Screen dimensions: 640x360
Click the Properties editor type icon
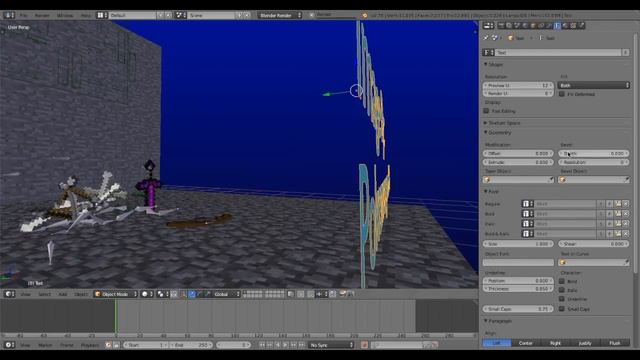(x=488, y=26)
